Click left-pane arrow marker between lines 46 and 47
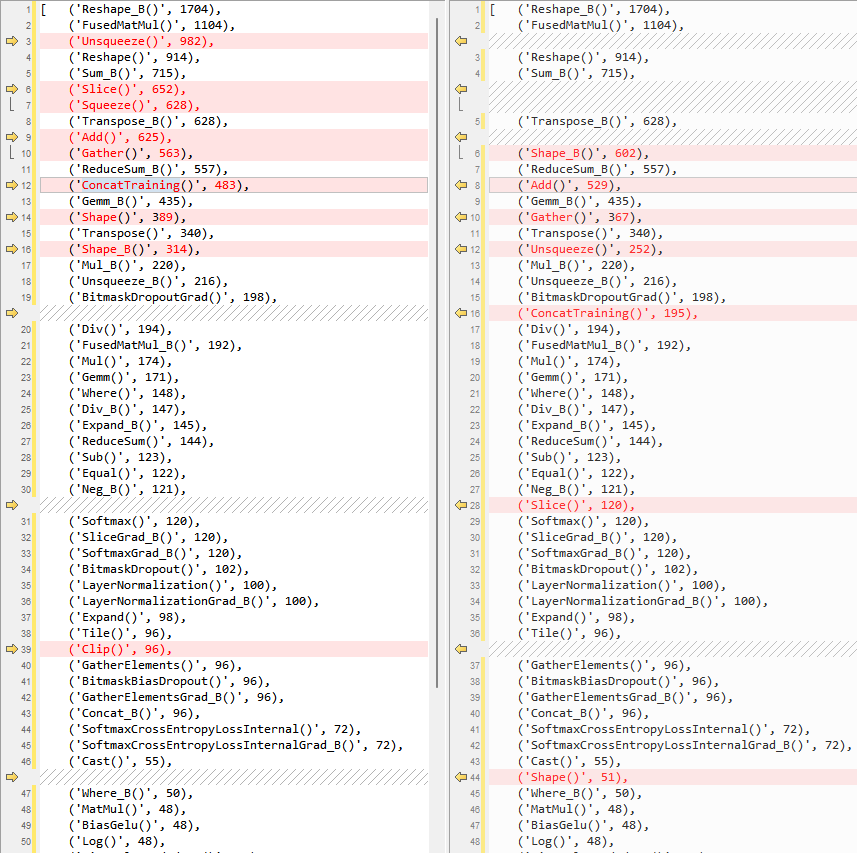The width and height of the screenshot is (857, 853). (11, 777)
